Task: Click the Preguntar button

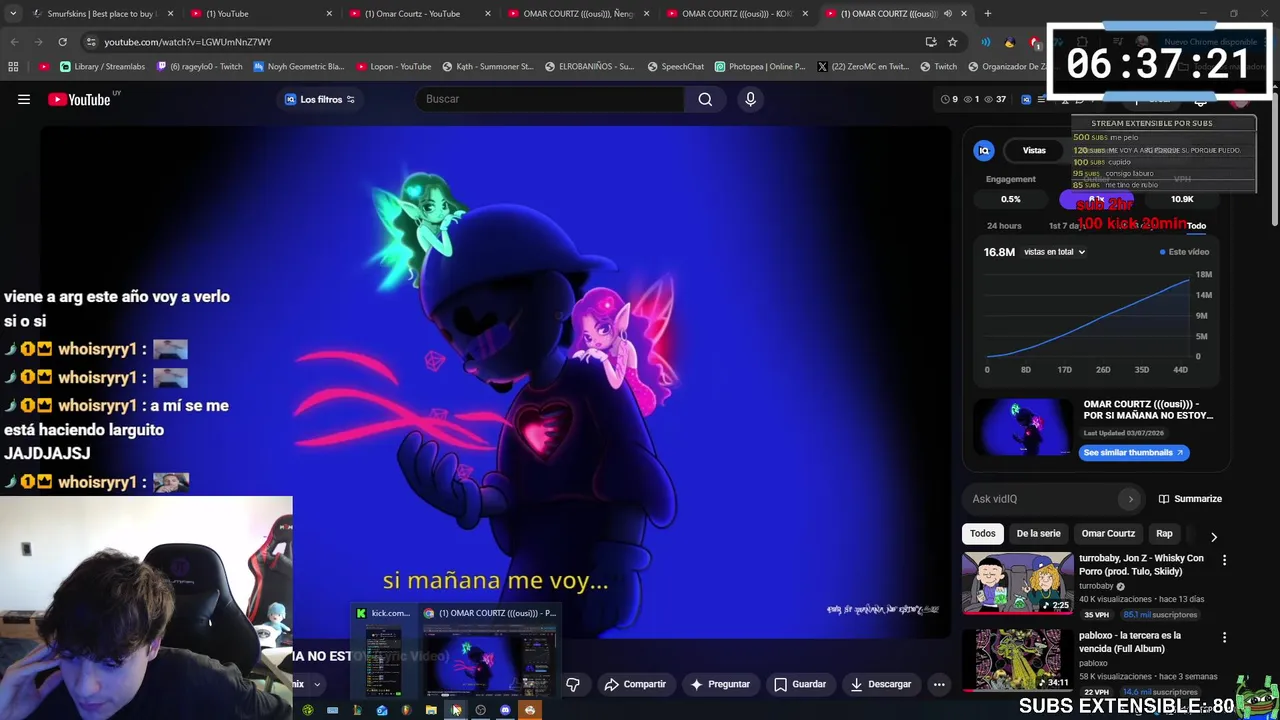Action: [x=720, y=684]
